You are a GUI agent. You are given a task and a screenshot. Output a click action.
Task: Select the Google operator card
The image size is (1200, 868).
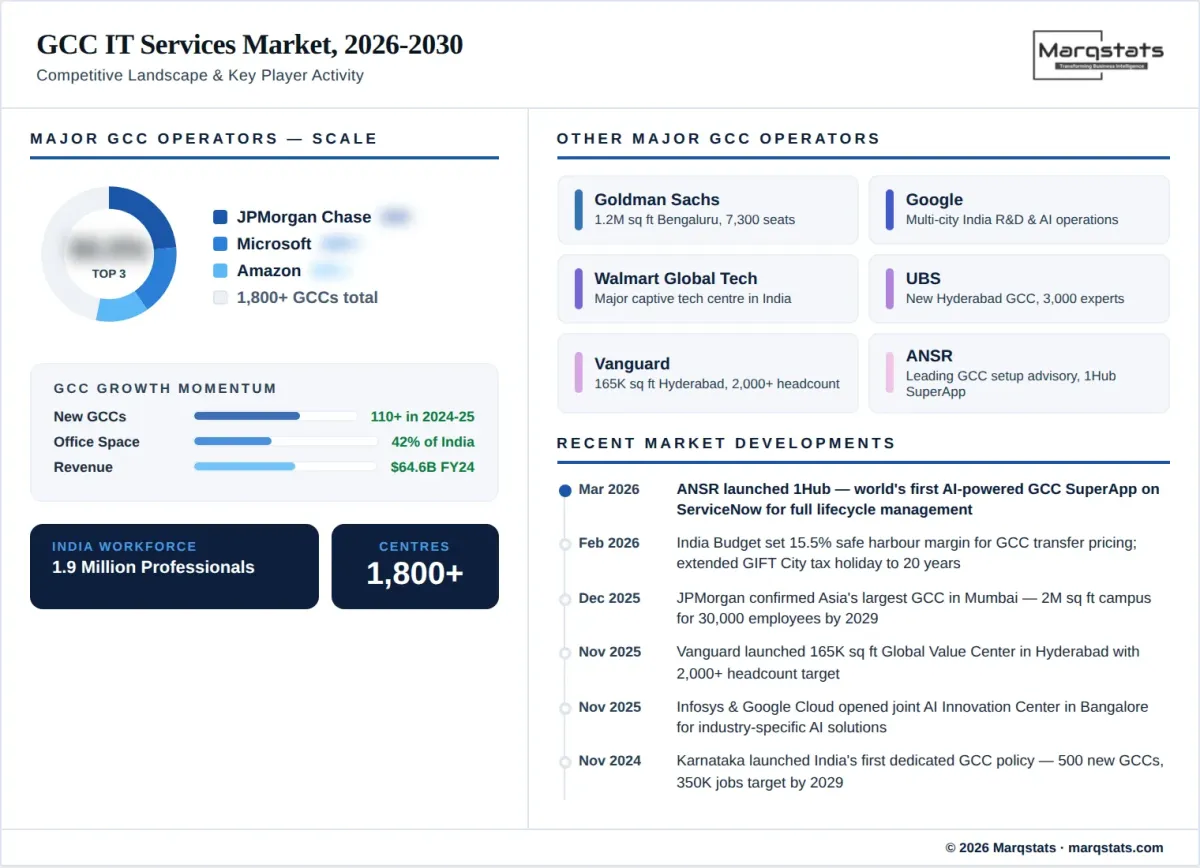1018,210
